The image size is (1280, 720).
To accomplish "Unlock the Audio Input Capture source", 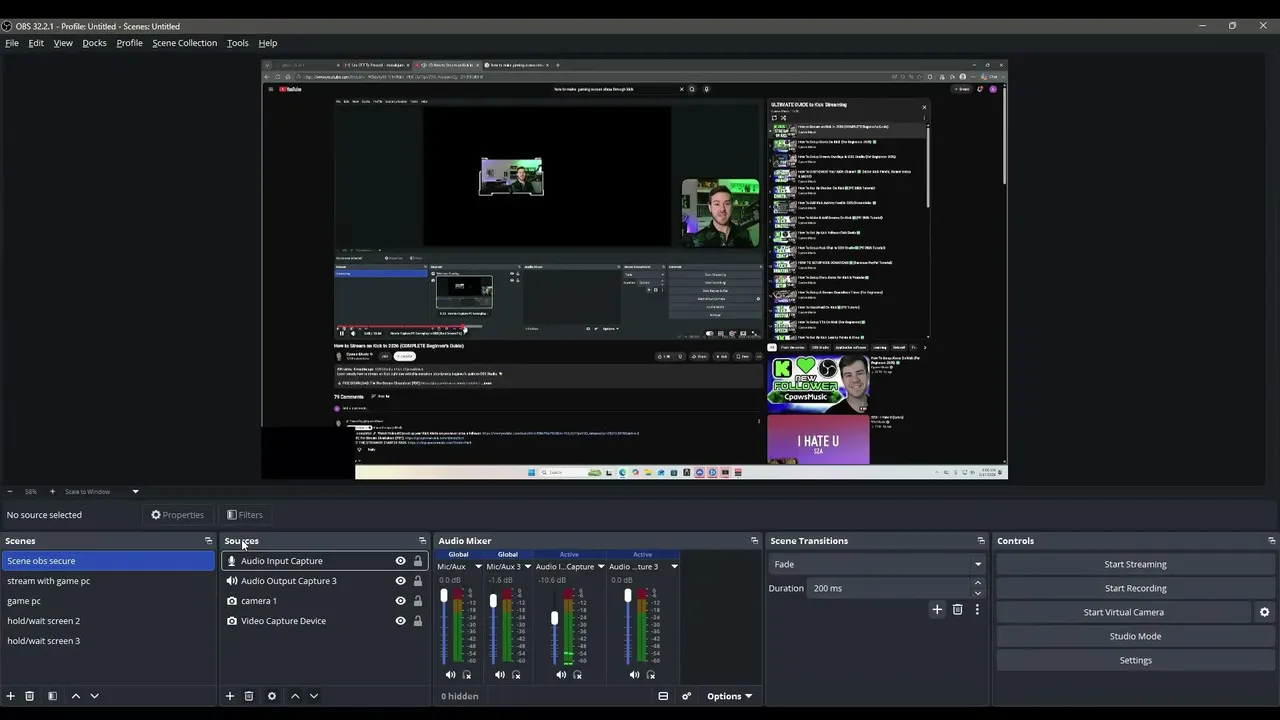I will (x=418, y=561).
